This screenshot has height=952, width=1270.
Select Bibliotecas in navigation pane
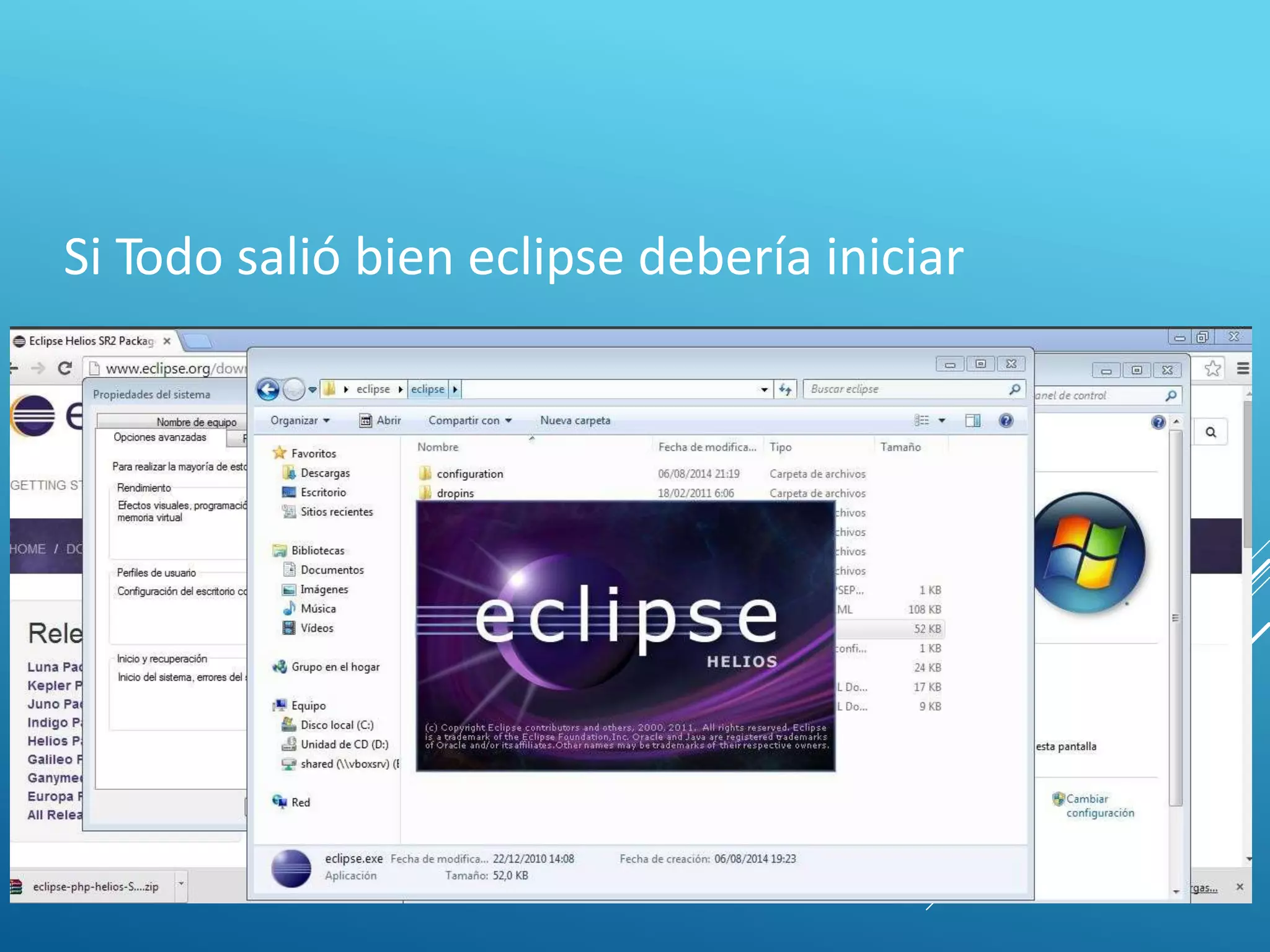309,550
